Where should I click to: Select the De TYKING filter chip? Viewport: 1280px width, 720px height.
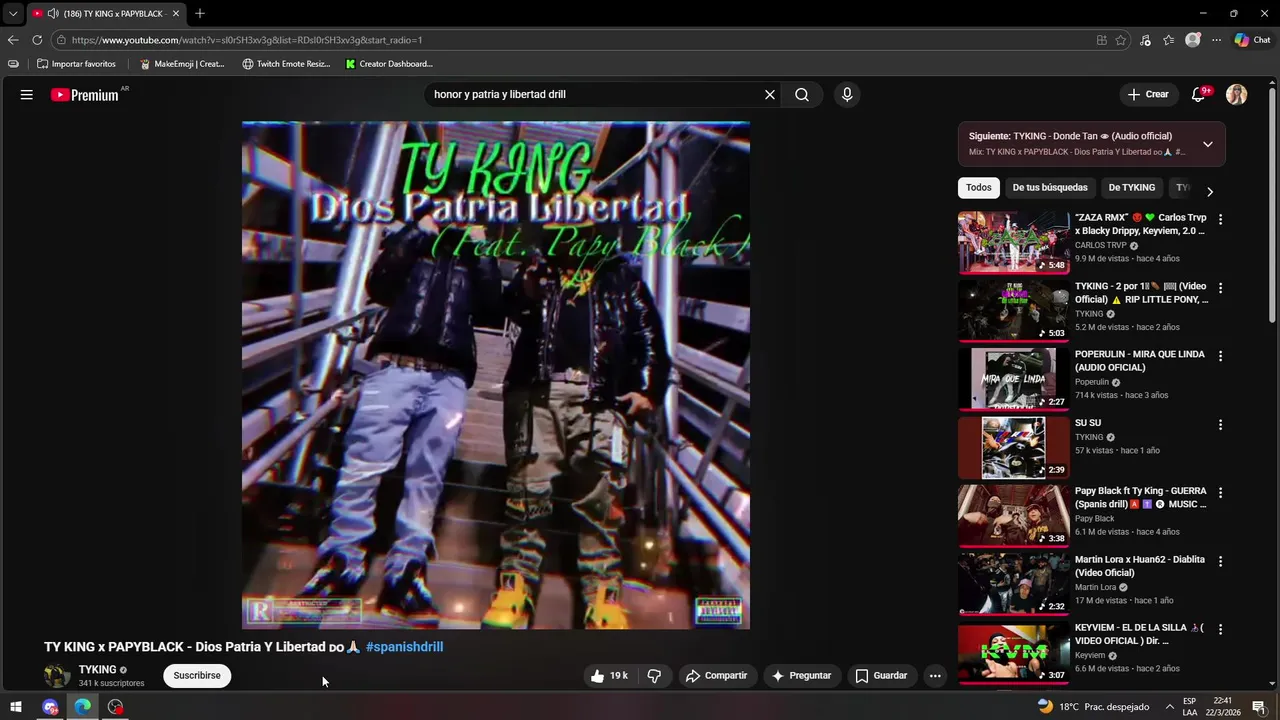point(1132,188)
